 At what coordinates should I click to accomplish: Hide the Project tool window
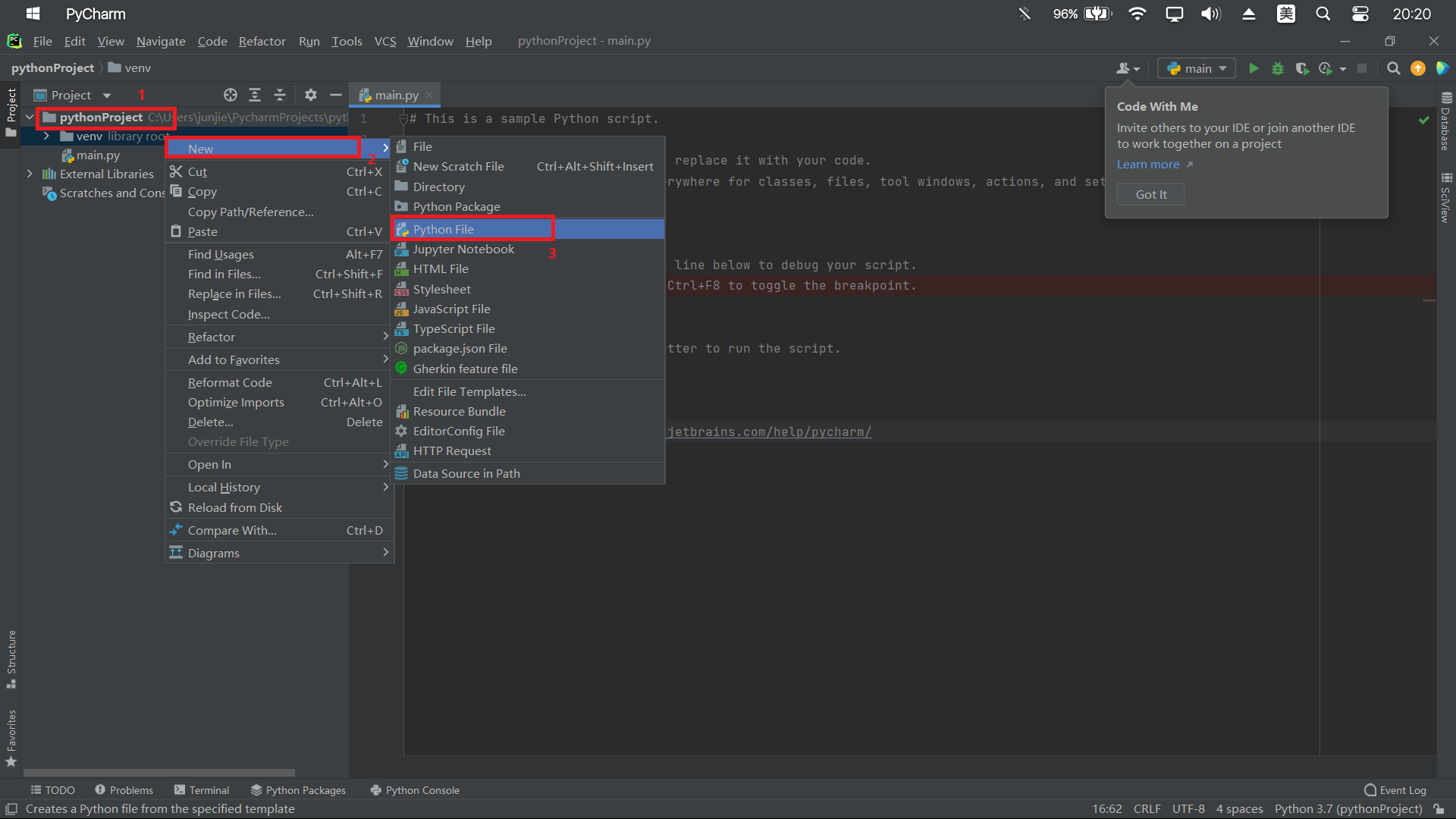(x=335, y=95)
